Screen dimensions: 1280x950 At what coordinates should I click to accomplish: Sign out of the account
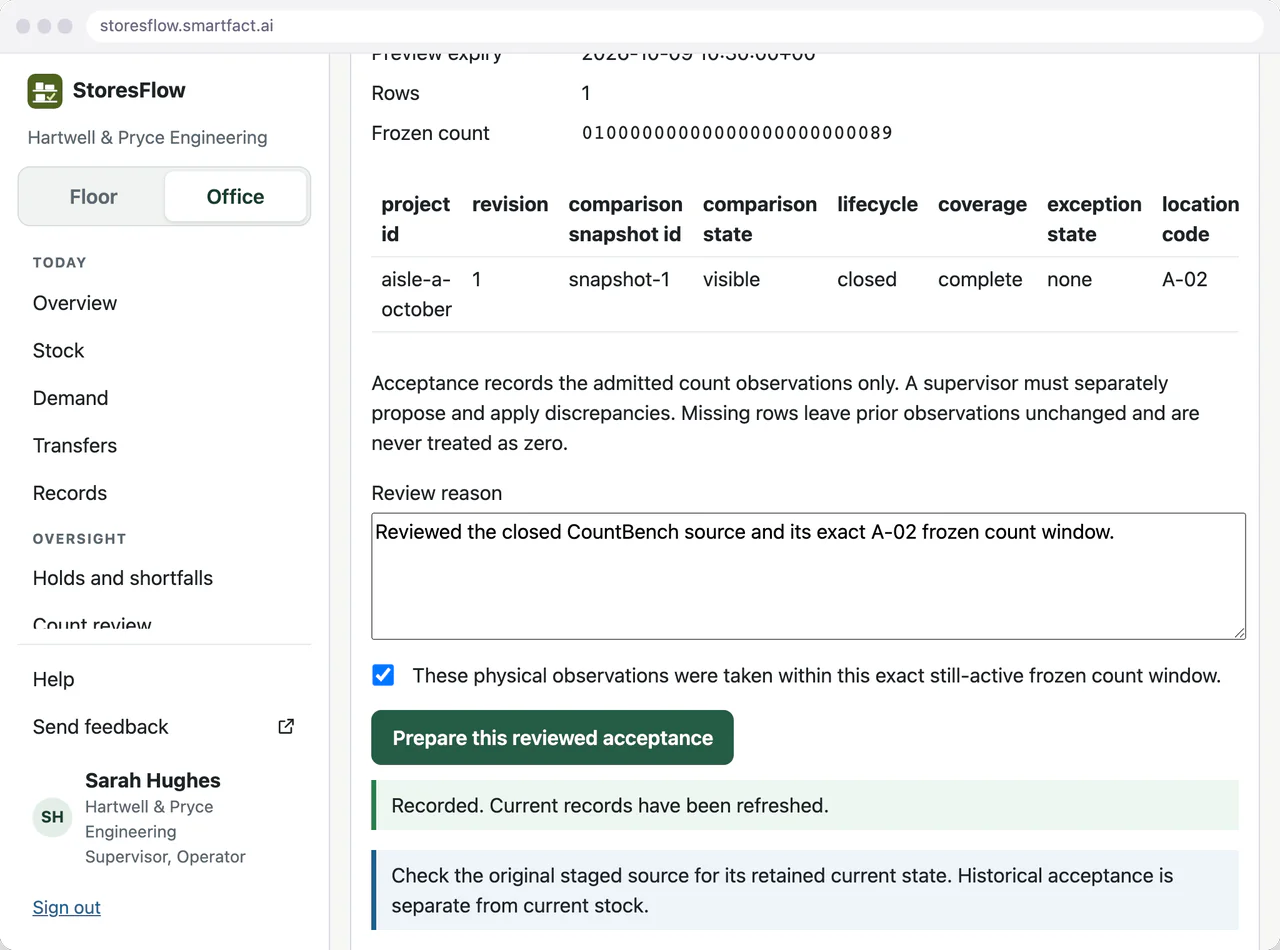pos(67,908)
